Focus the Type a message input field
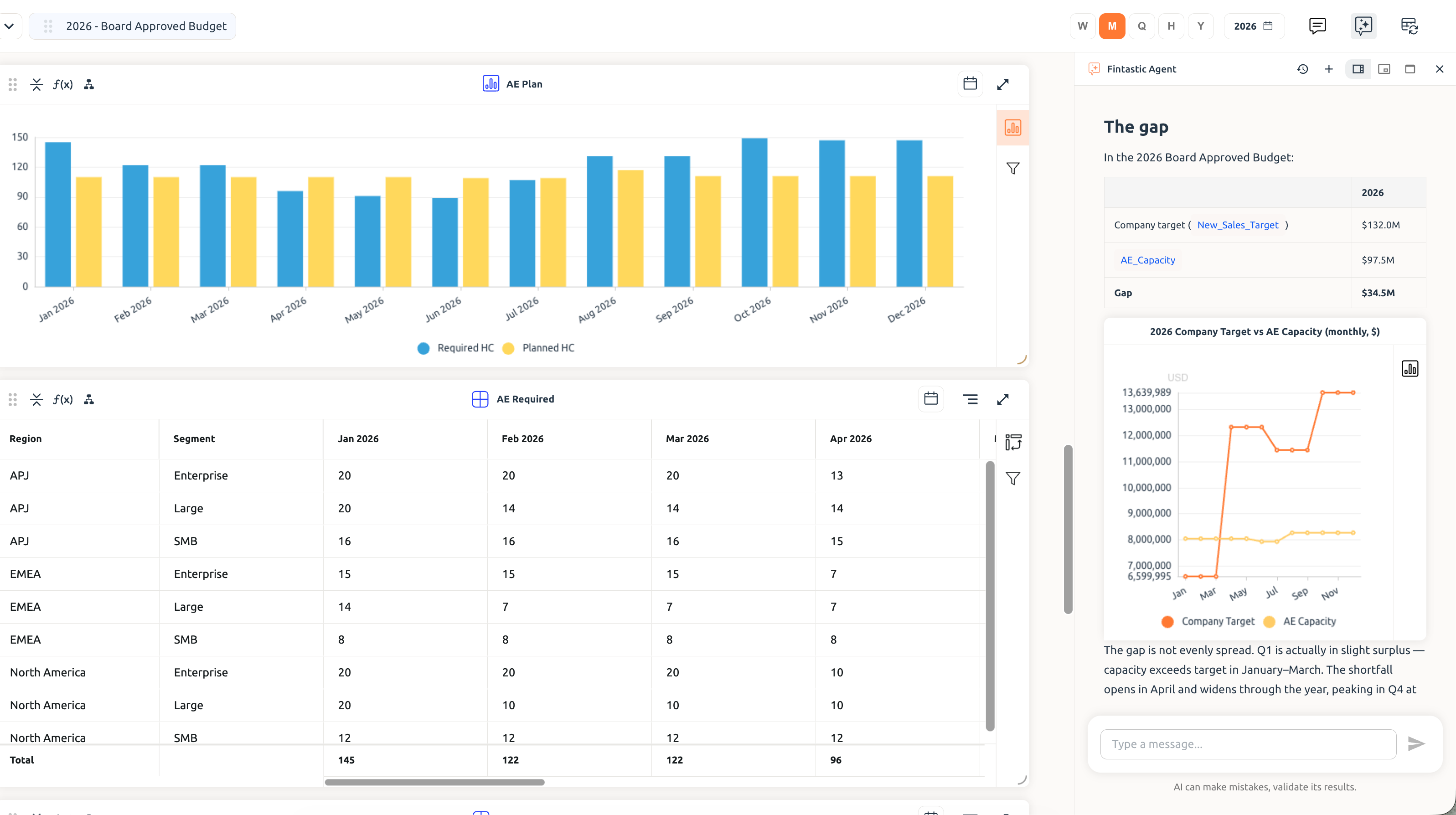 (1248, 744)
